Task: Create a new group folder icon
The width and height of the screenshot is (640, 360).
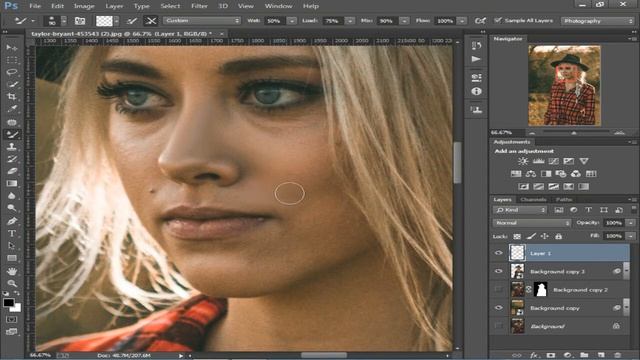Action: (584, 355)
